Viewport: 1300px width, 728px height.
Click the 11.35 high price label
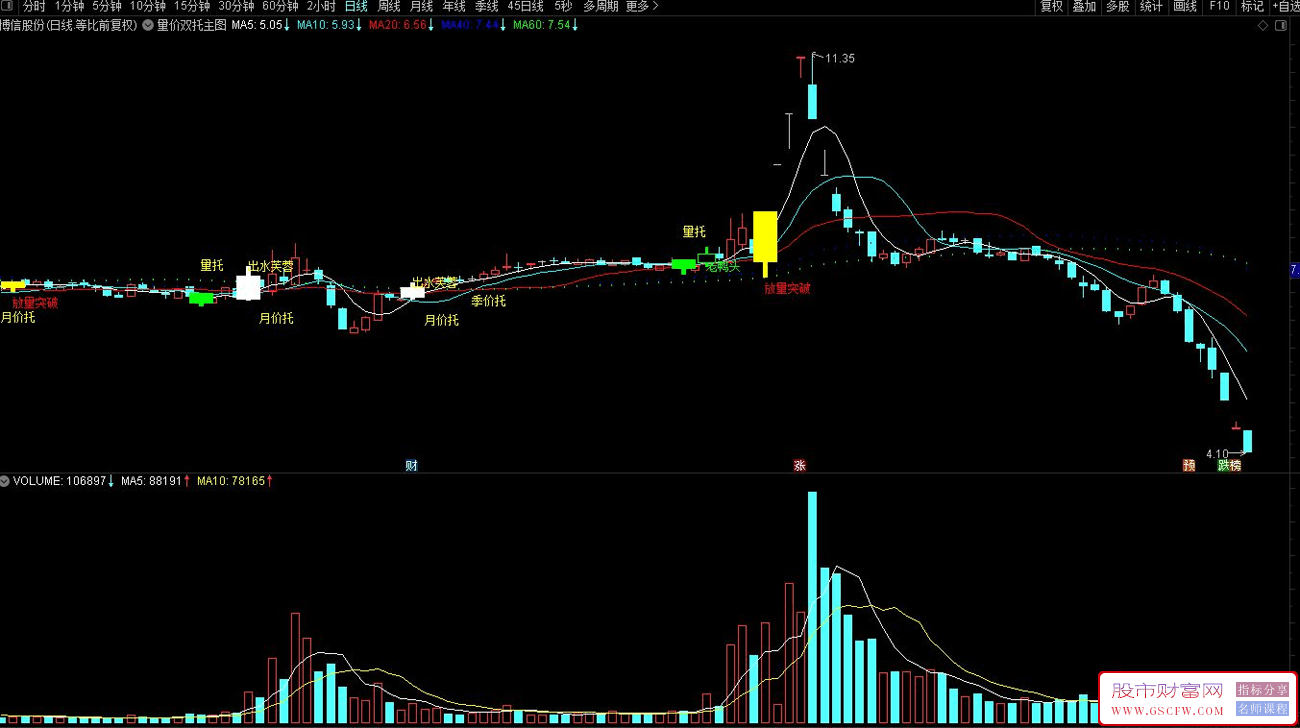(x=840, y=59)
